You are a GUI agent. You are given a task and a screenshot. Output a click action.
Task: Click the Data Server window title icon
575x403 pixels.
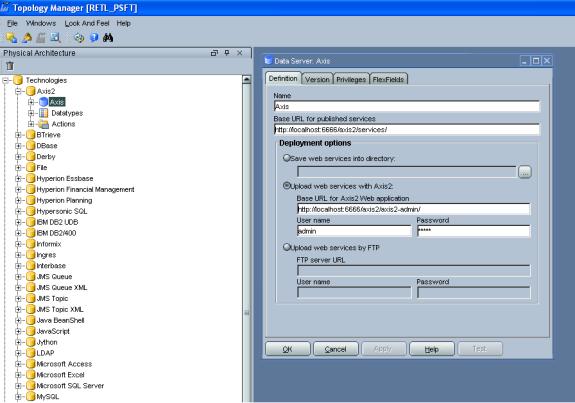pos(268,61)
